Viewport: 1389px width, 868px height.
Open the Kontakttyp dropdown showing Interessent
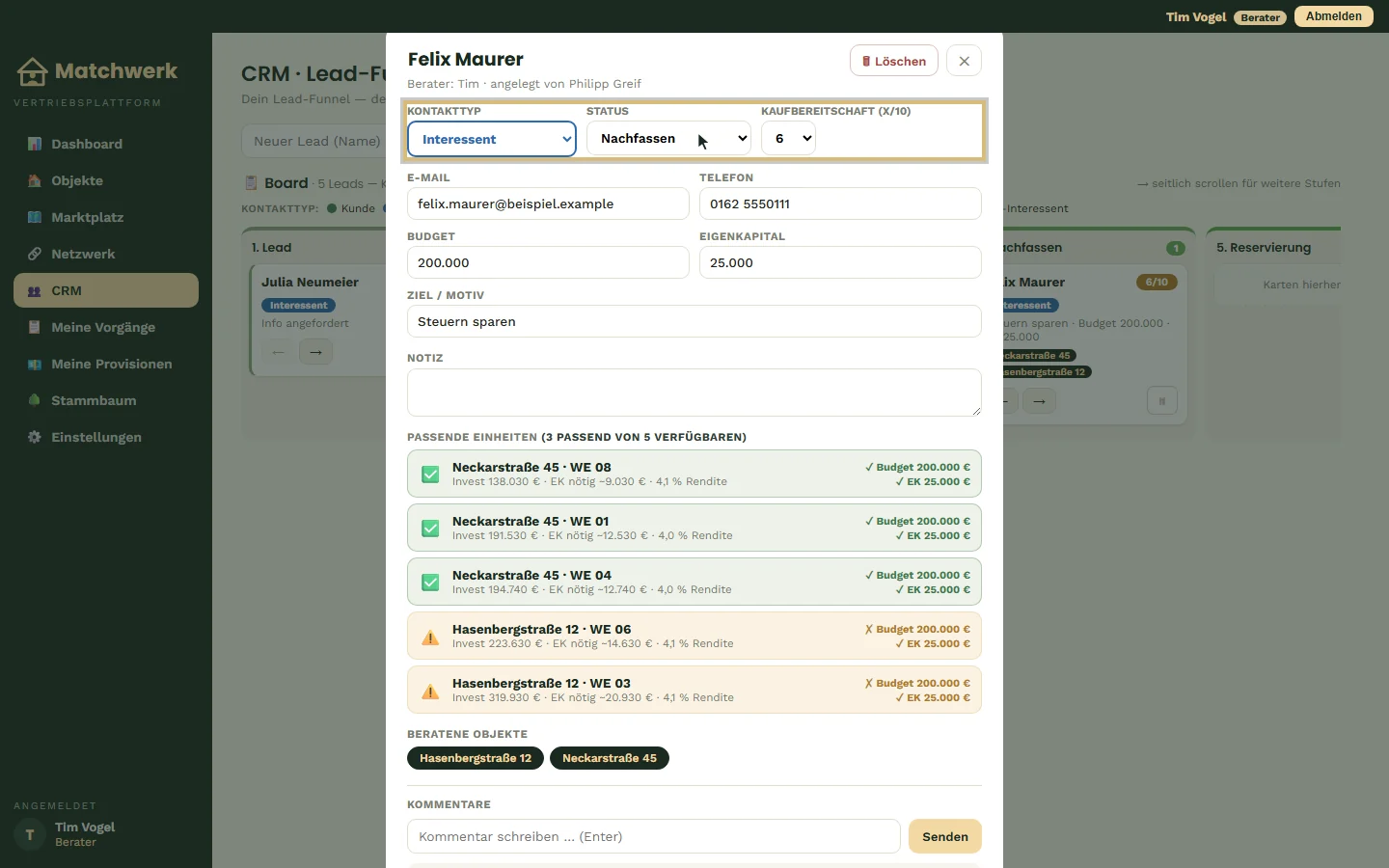(492, 139)
